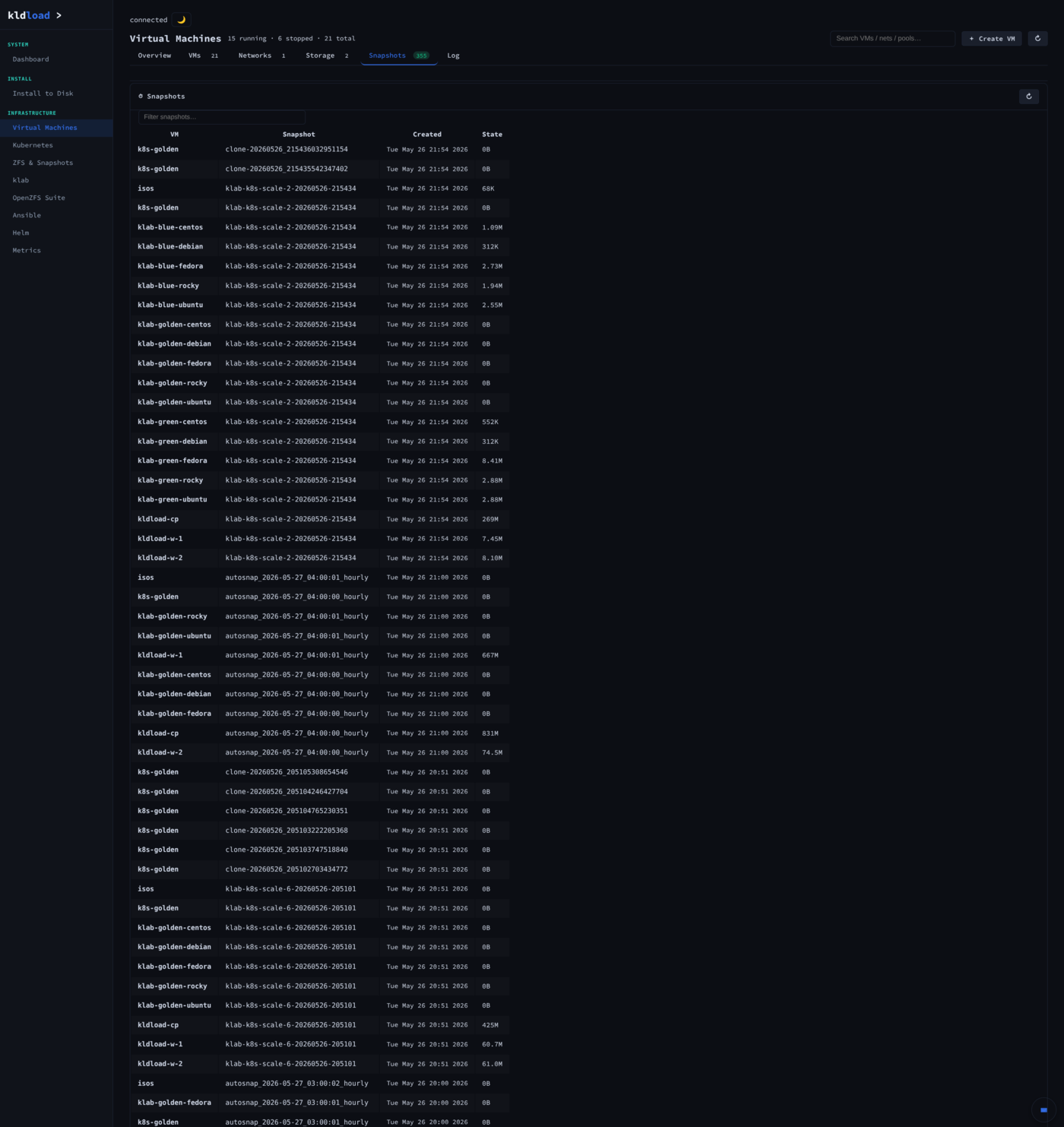
Task: Click the klab-green-debian VM cell
Action: 173,442
